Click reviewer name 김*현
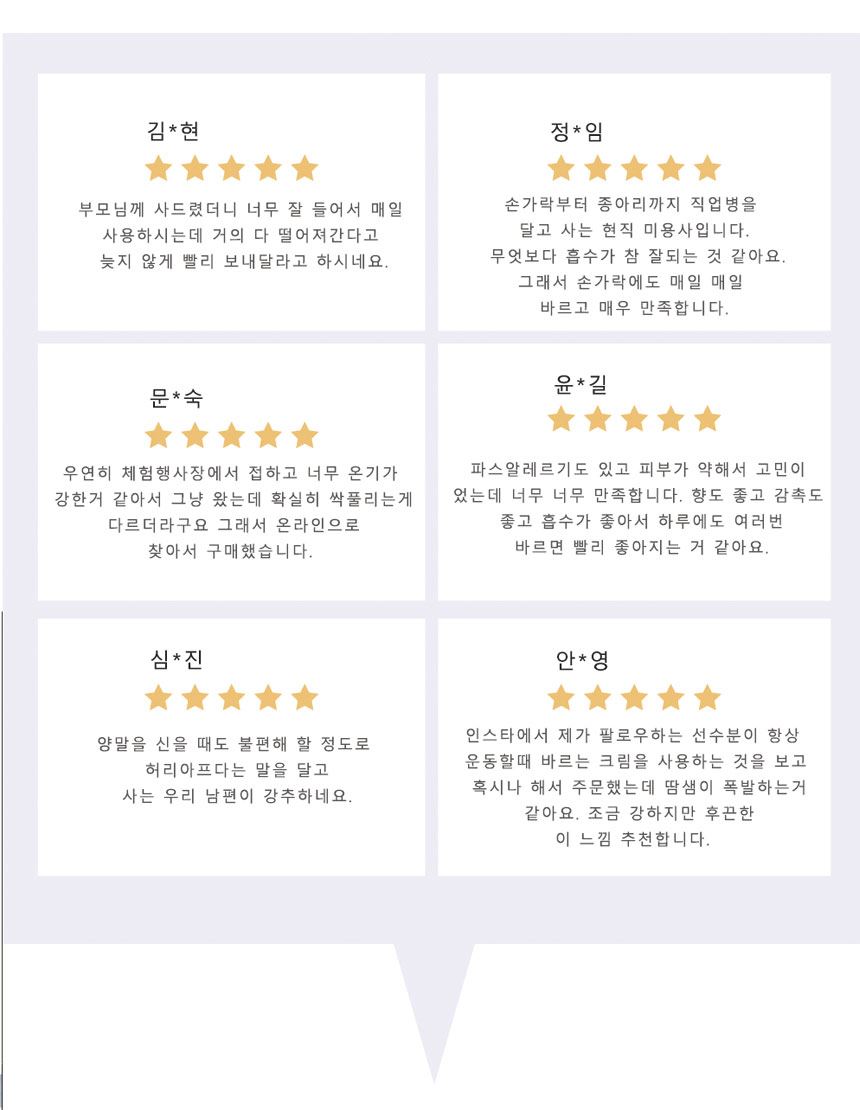The image size is (860, 1110). pos(173,130)
